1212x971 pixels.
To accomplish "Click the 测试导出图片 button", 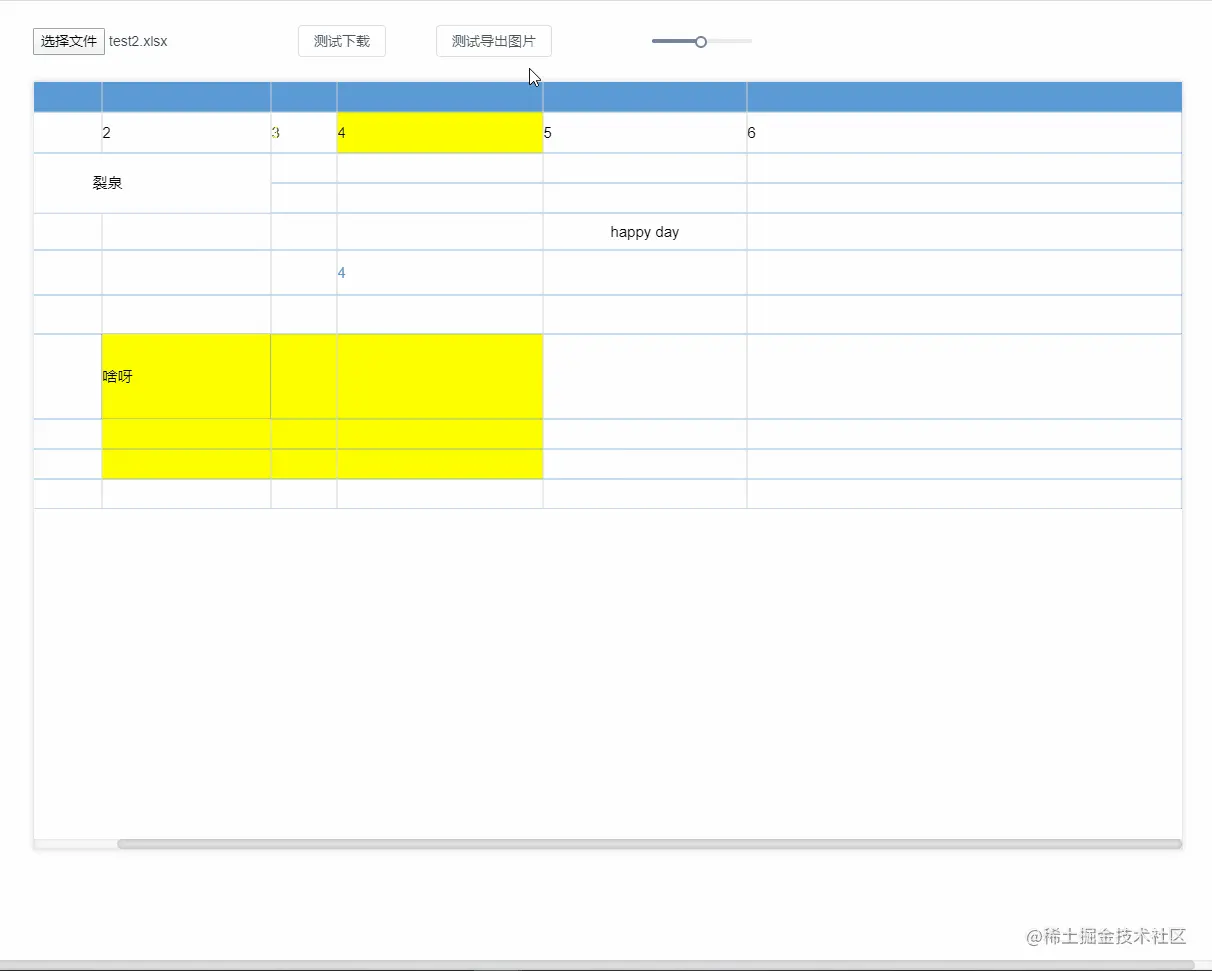I will pos(494,41).
